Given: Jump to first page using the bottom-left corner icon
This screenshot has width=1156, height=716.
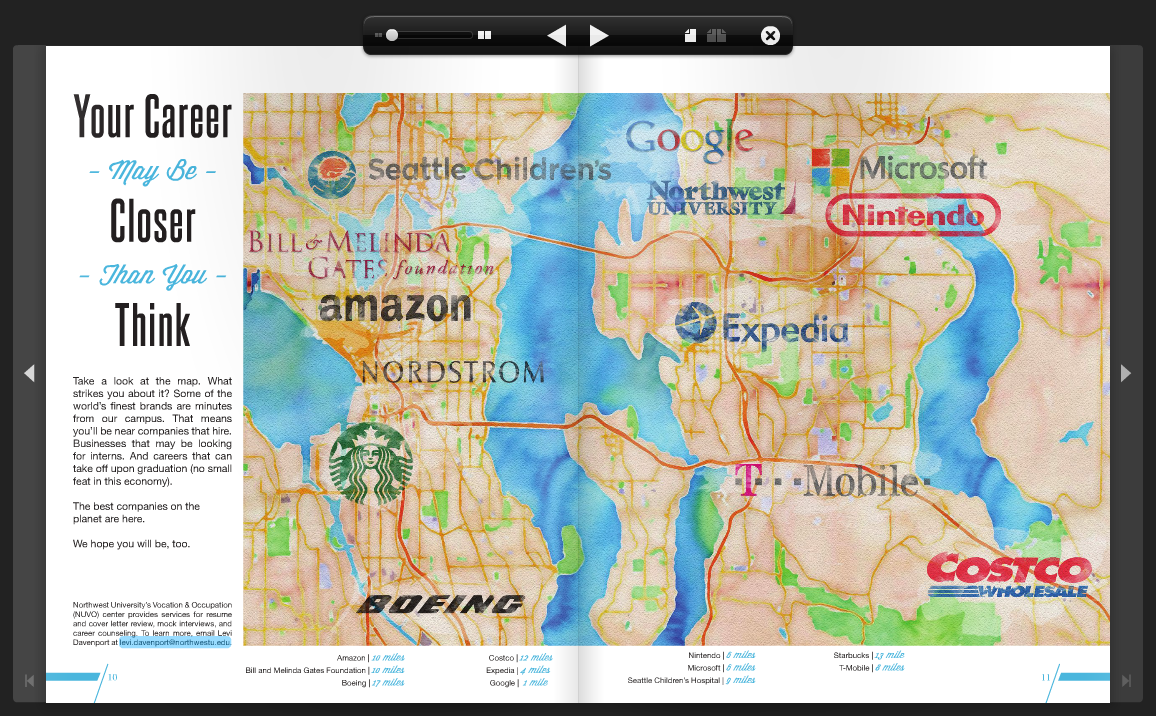Looking at the screenshot, I should (28, 681).
